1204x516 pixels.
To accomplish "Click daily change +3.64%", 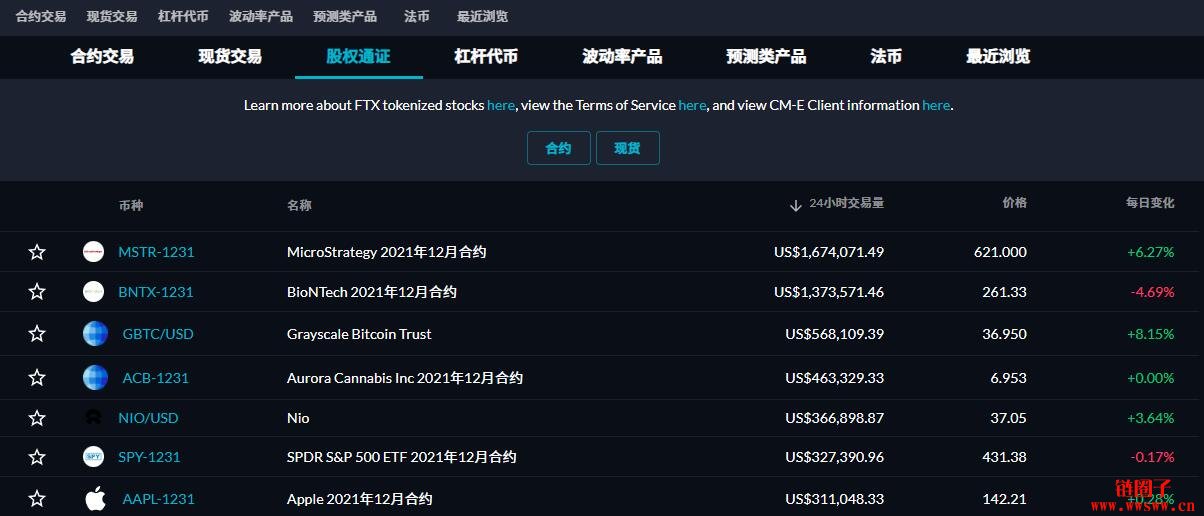I will 1150,418.
